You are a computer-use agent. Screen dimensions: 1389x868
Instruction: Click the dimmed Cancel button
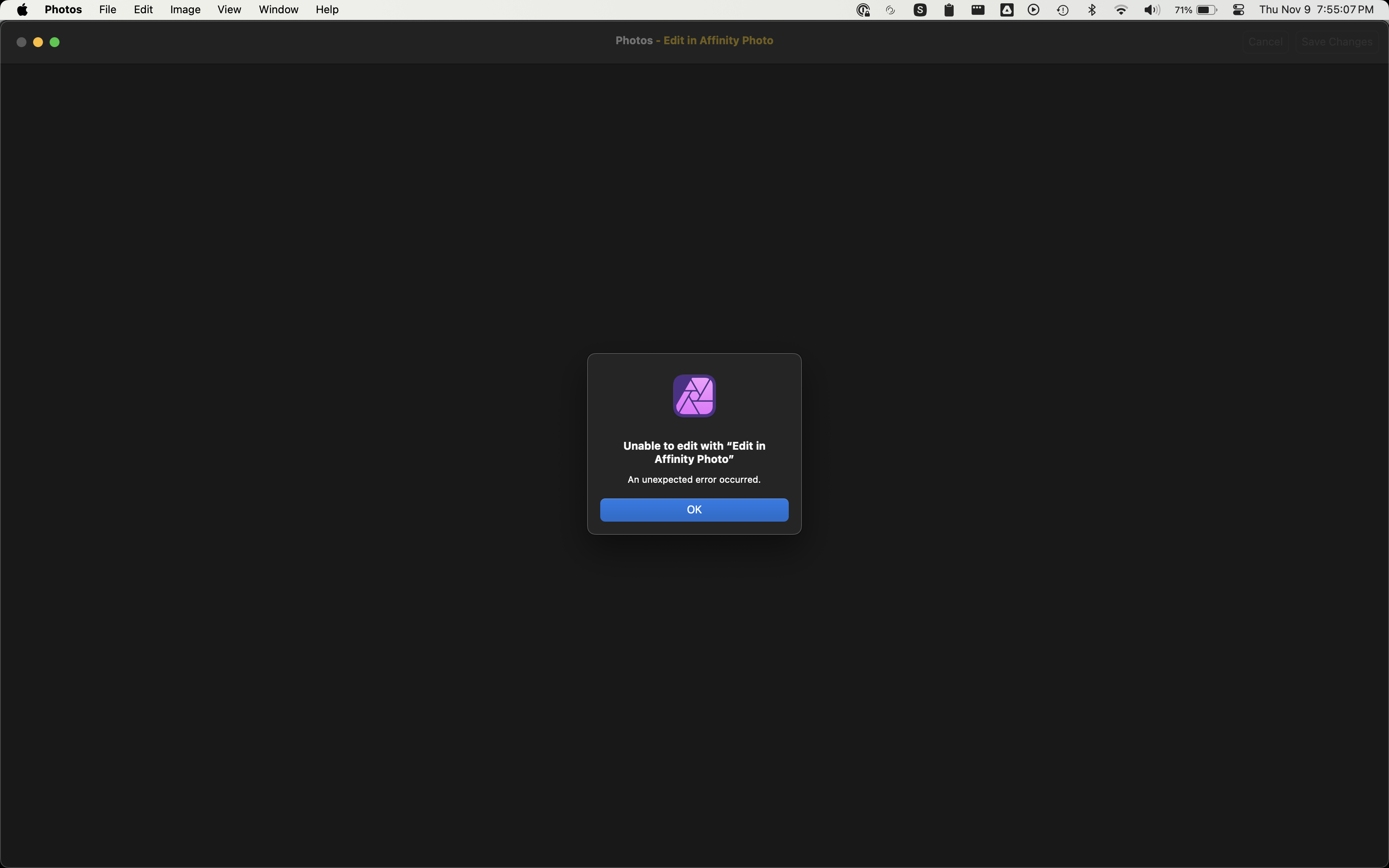1265,42
